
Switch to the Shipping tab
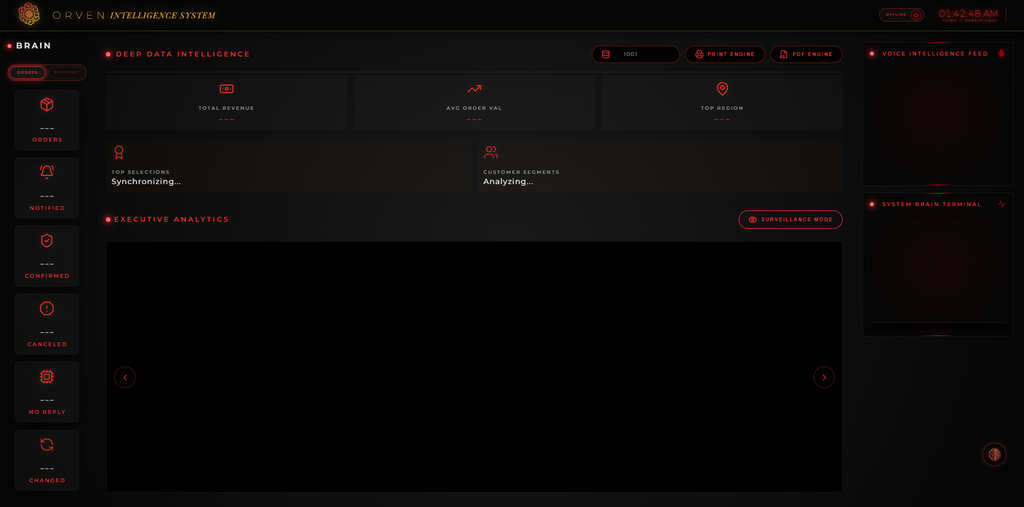coord(66,73)
